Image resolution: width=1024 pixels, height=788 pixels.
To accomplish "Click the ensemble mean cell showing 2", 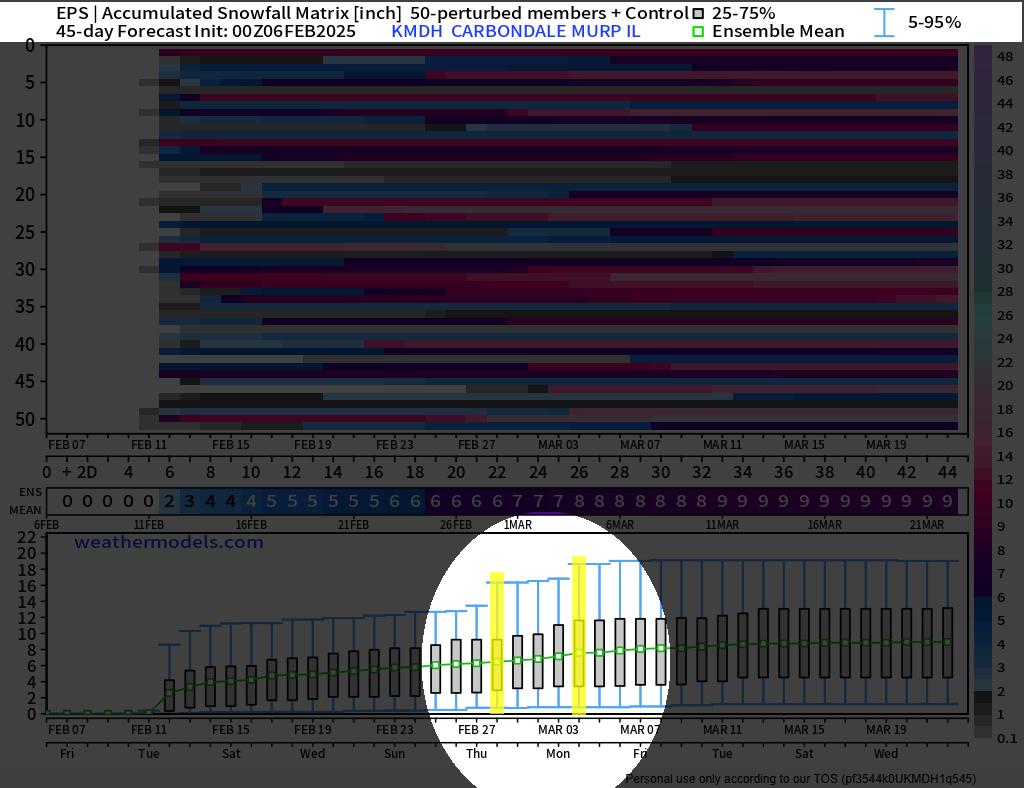I will pos(169,501).
